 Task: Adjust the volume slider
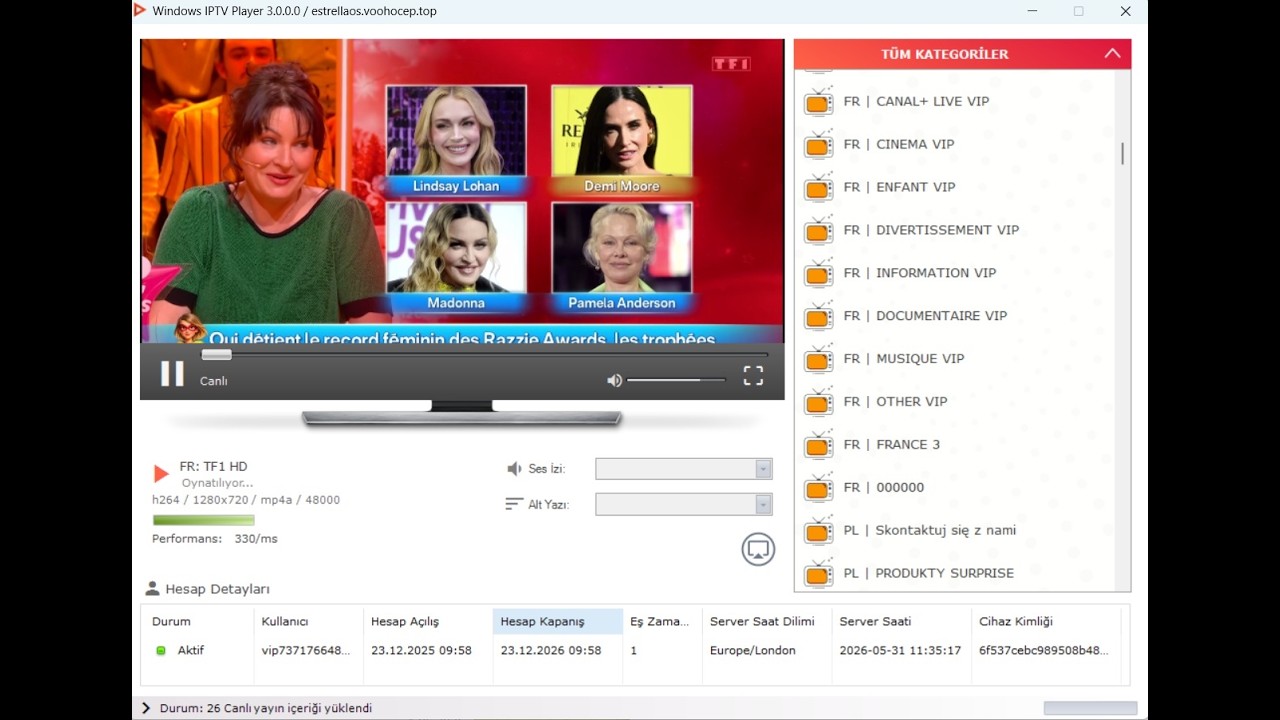676,380
